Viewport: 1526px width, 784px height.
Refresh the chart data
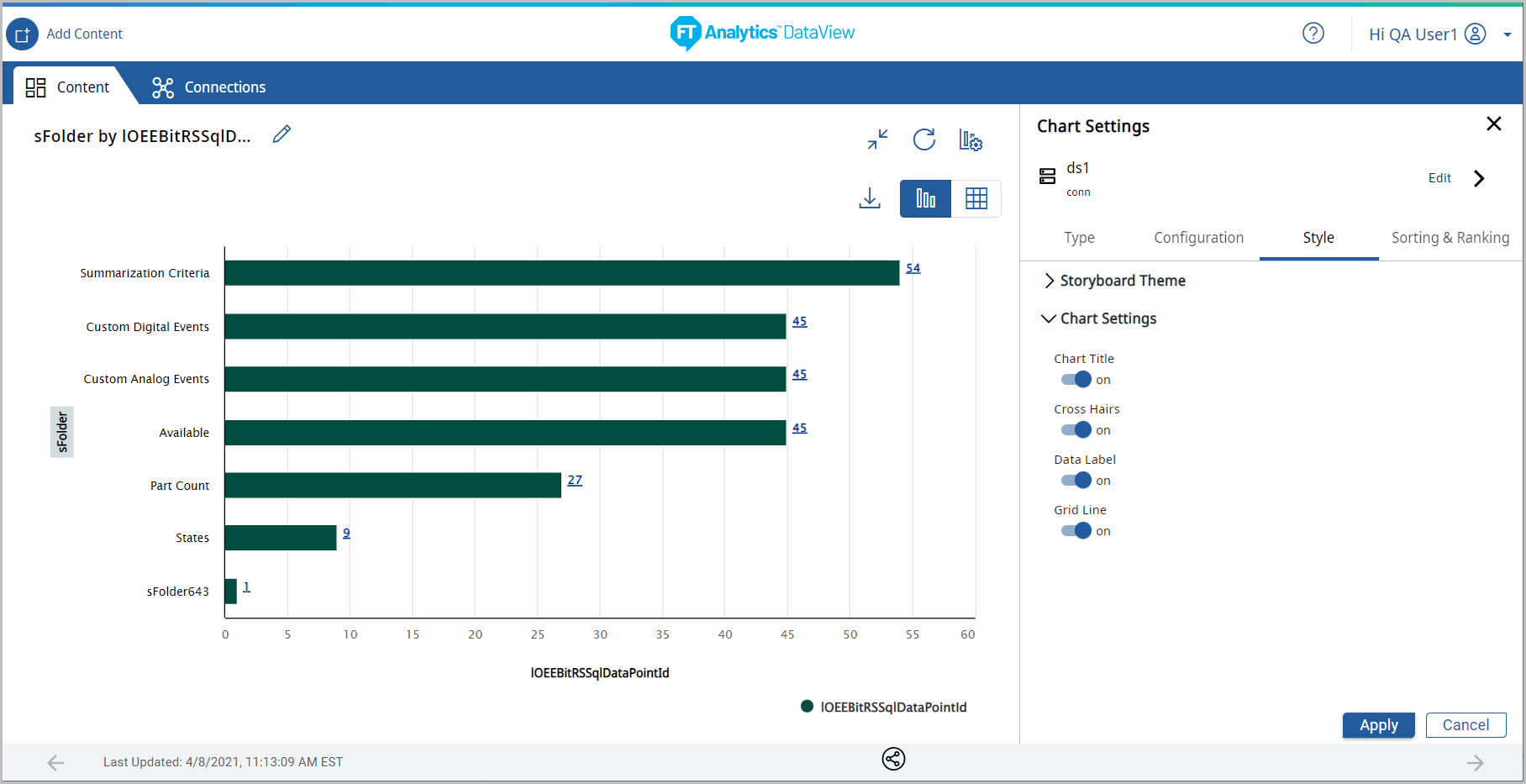[x=924, y=139]
